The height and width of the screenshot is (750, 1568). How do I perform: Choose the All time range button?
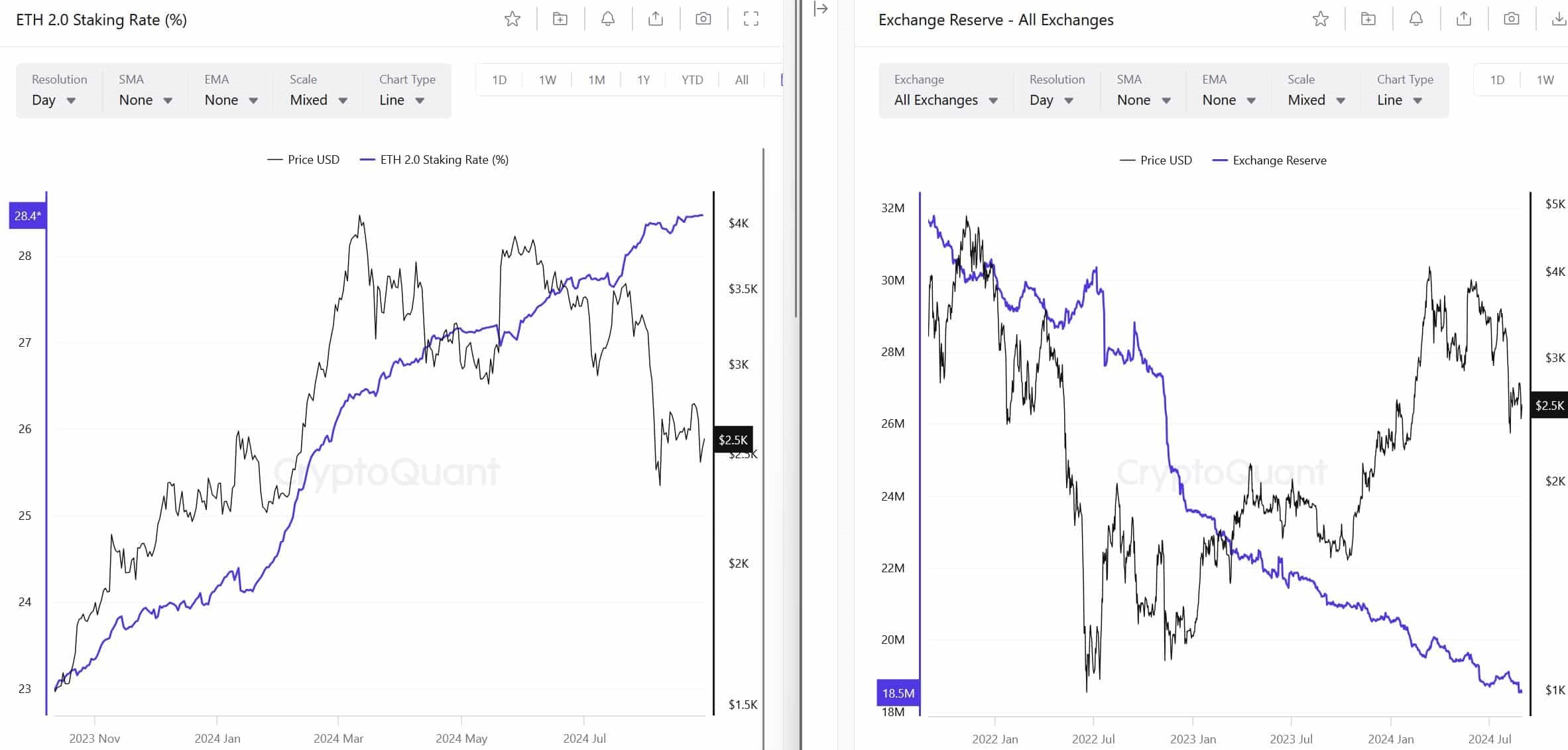point(741,80)
